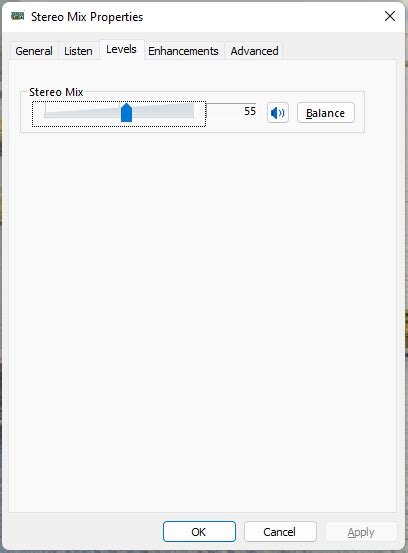408x553 pixels.
Task: Open the Balance settings button
Action: (325, 113)
